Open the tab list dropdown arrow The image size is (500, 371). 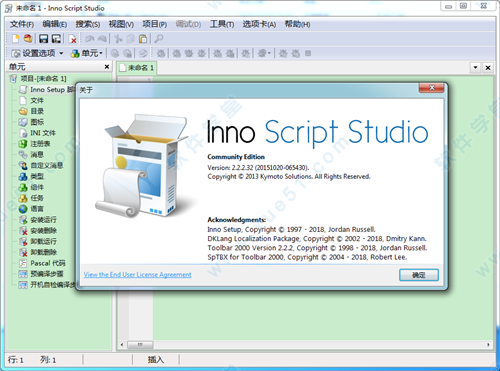(476, 68)
